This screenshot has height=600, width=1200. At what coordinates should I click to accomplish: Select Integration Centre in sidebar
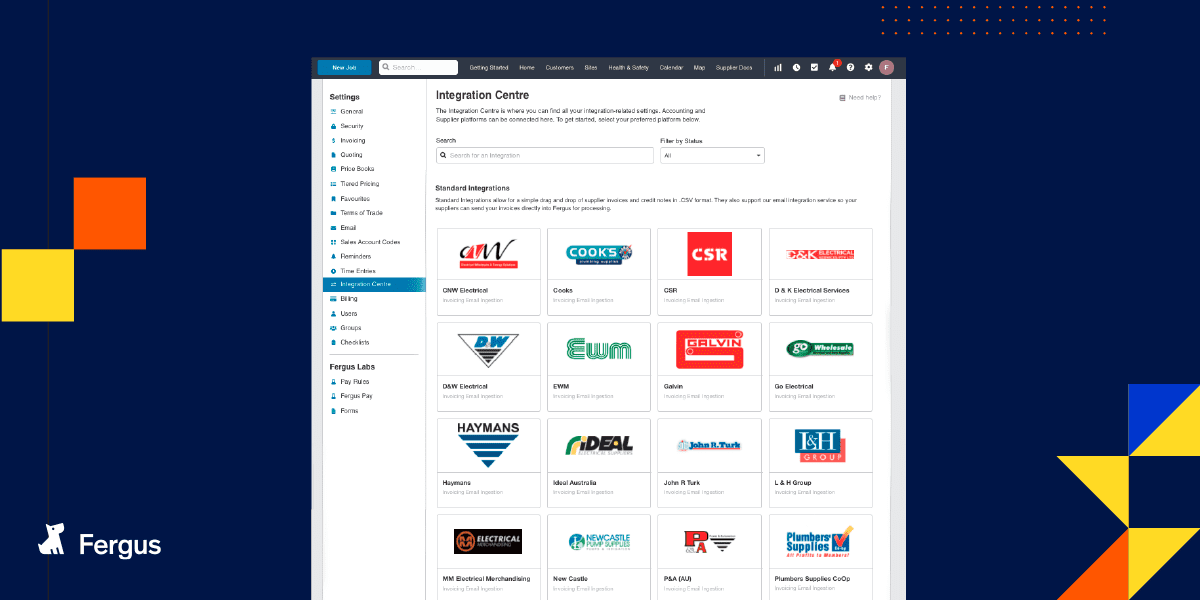pos(374,284)
